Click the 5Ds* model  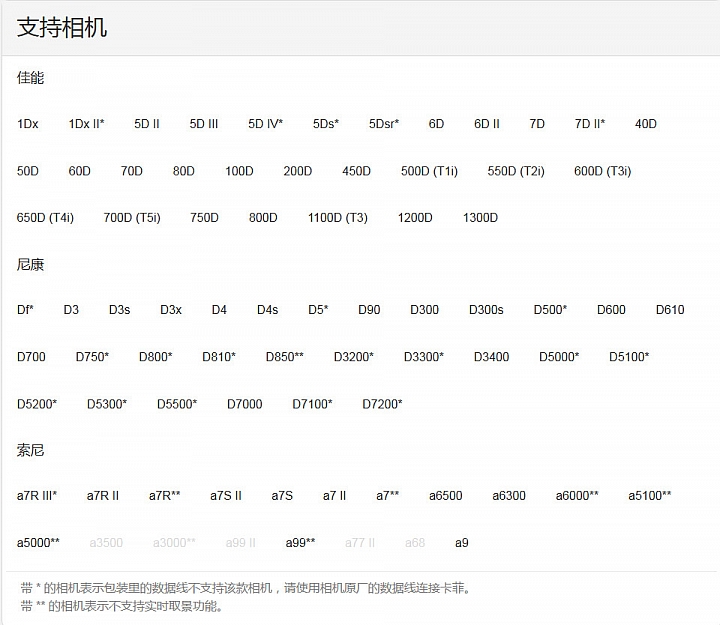[x=326, y=124]
